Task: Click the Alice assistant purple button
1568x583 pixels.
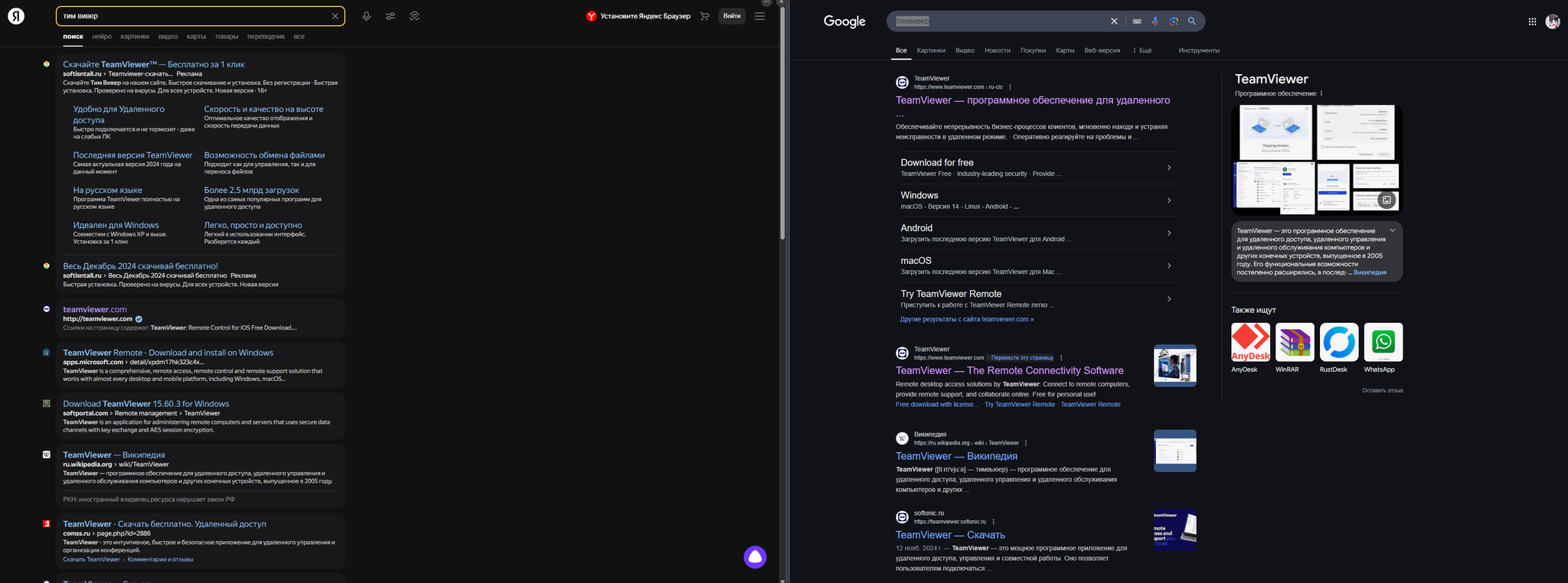Action: click(x=755, y=557)
